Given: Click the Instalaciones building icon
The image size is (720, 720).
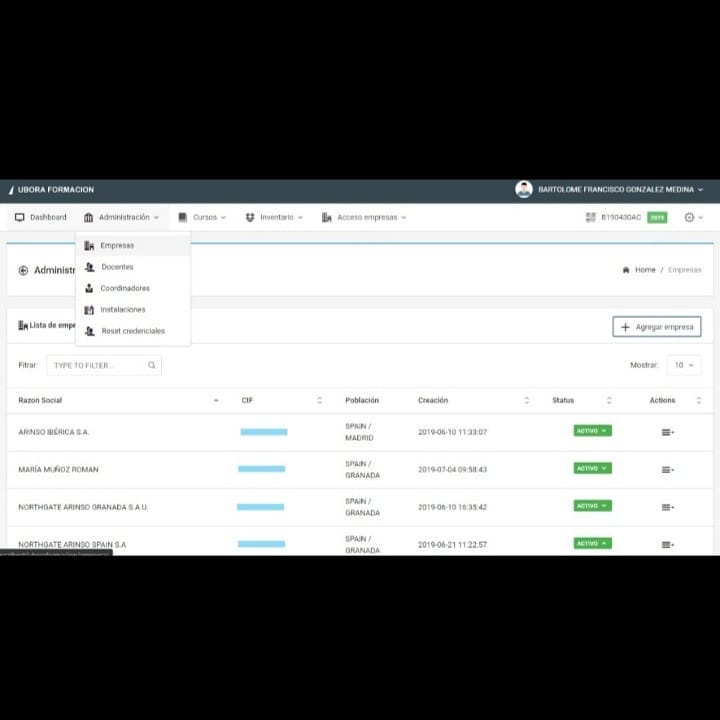Looking at the screenshot, I should (x=89, y=309).
